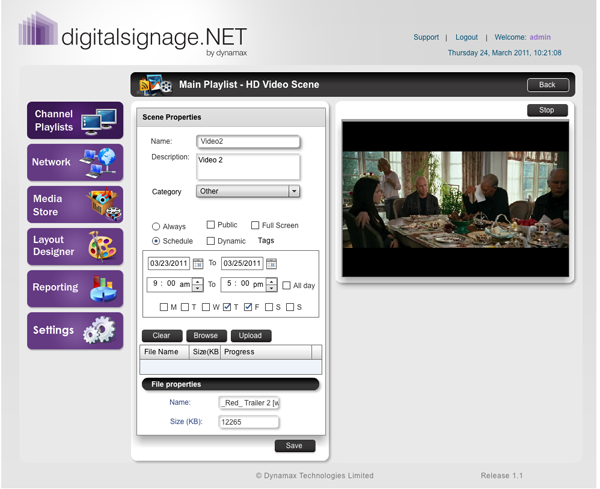Click the scene Name field containing Video2
Image resolution: width=600 pixels, height=489 pixels.
(248, 142)
